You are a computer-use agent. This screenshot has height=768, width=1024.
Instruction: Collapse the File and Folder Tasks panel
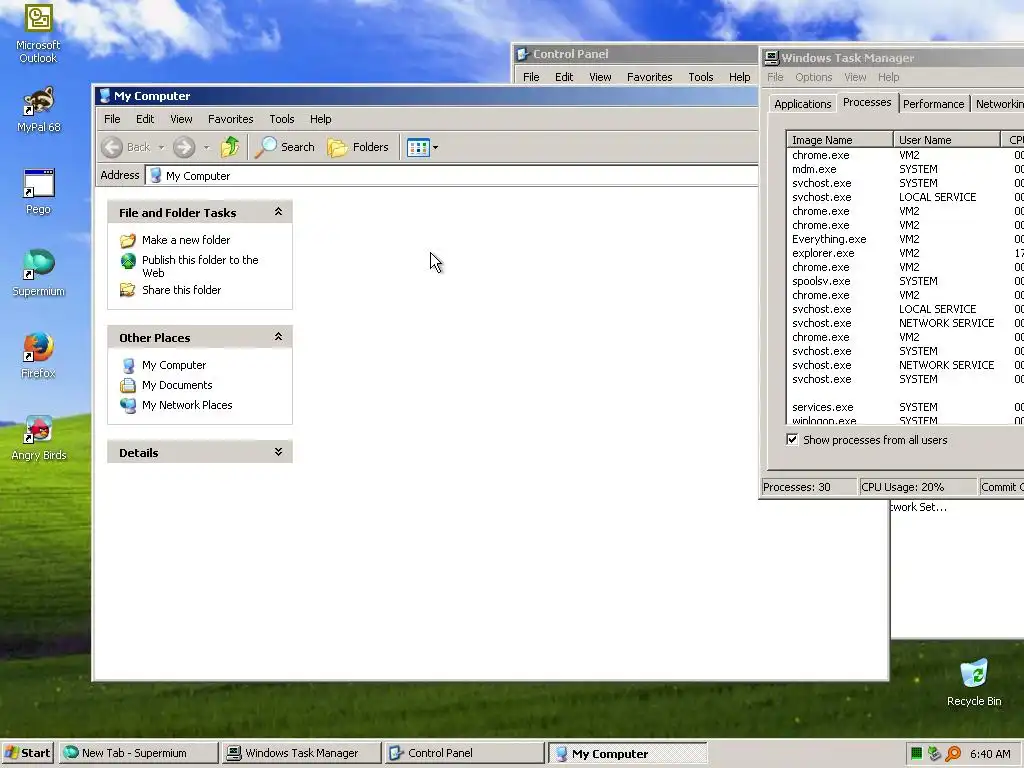click(x=278, y=212)
